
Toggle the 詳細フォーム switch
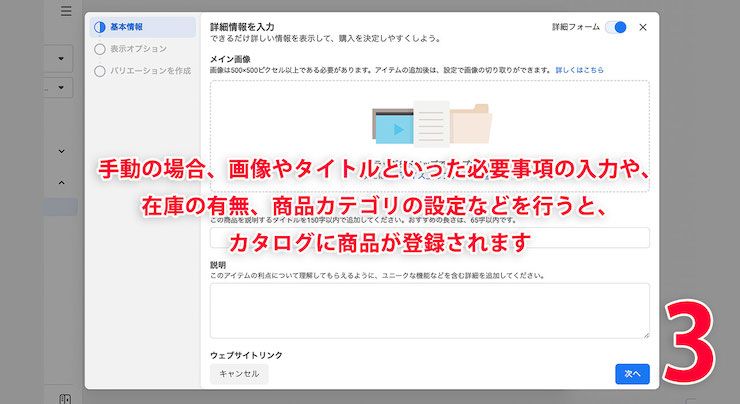tap(616, 27)
